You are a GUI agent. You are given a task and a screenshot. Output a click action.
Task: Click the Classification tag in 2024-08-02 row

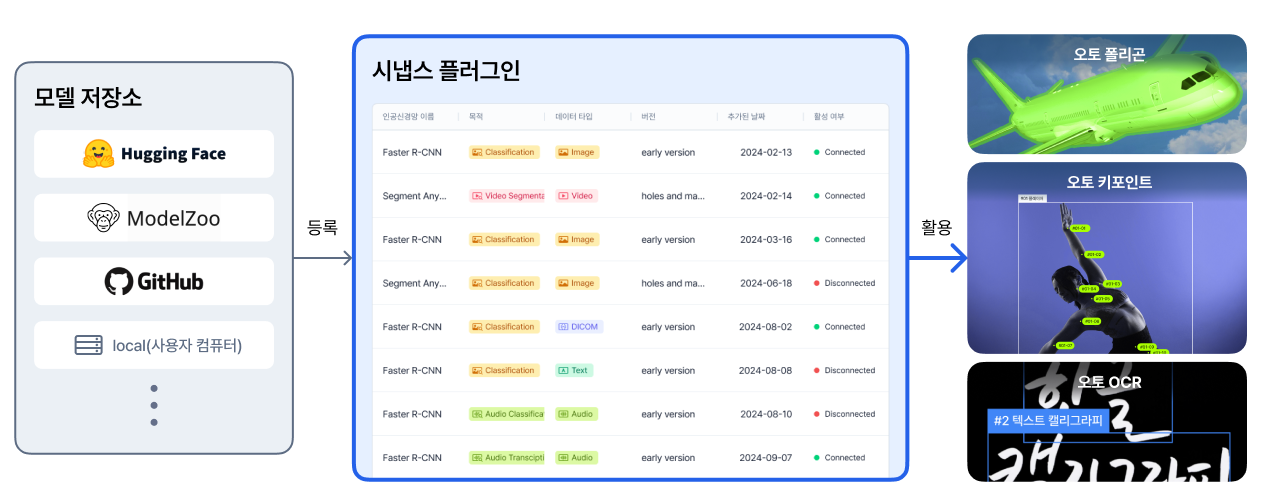point(504,327)
